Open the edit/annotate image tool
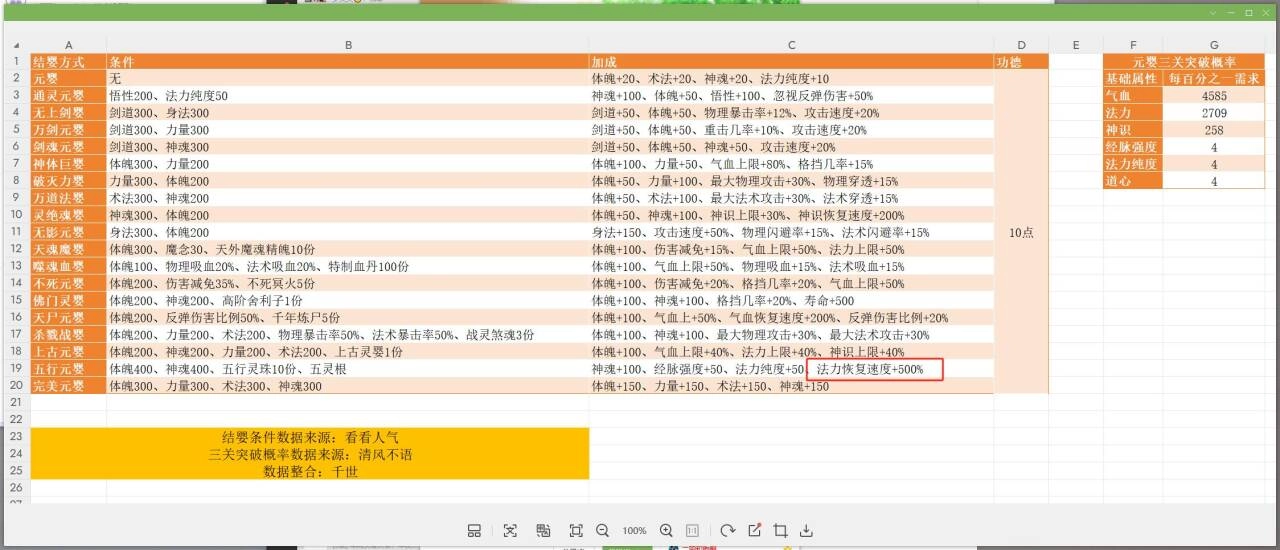The height and width of the screenshot is (550, 1280). (755, 531)
